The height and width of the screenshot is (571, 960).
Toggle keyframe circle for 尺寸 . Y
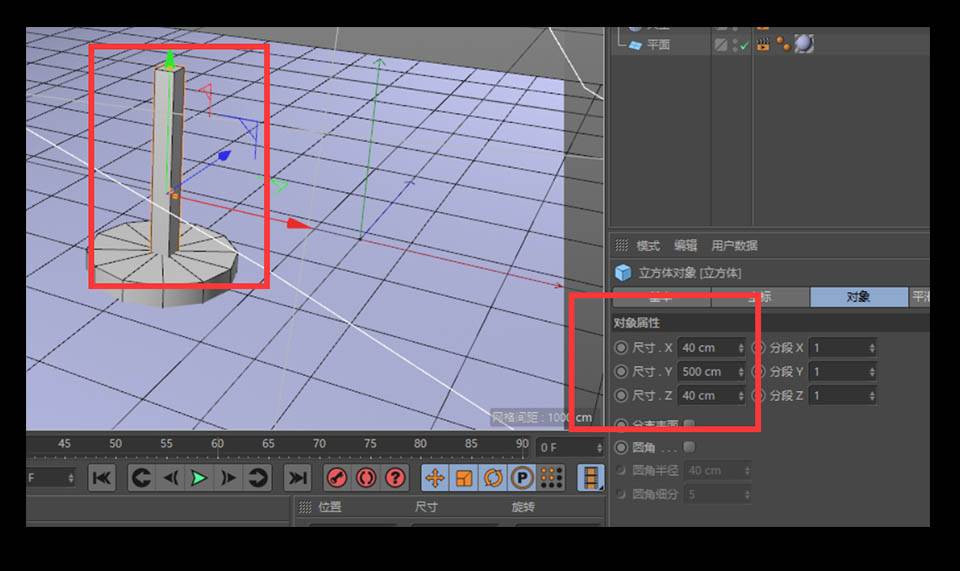[621, 371]
